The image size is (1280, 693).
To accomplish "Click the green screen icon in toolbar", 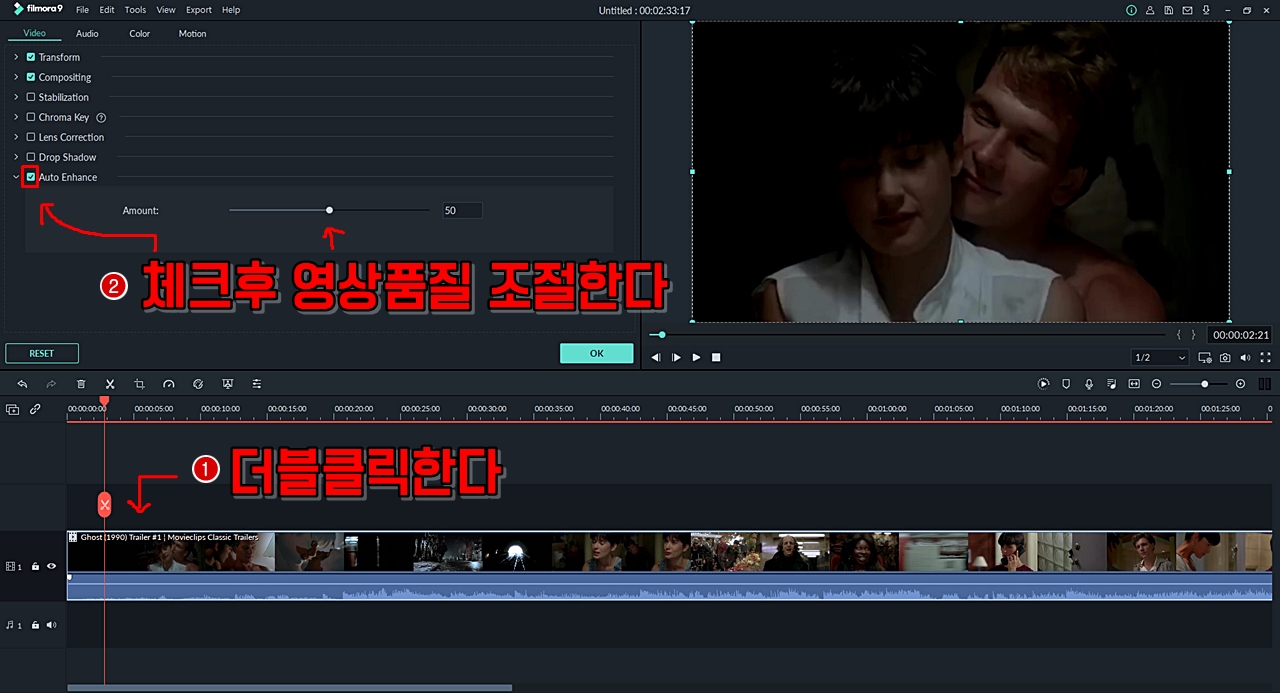I will [228, 384].
